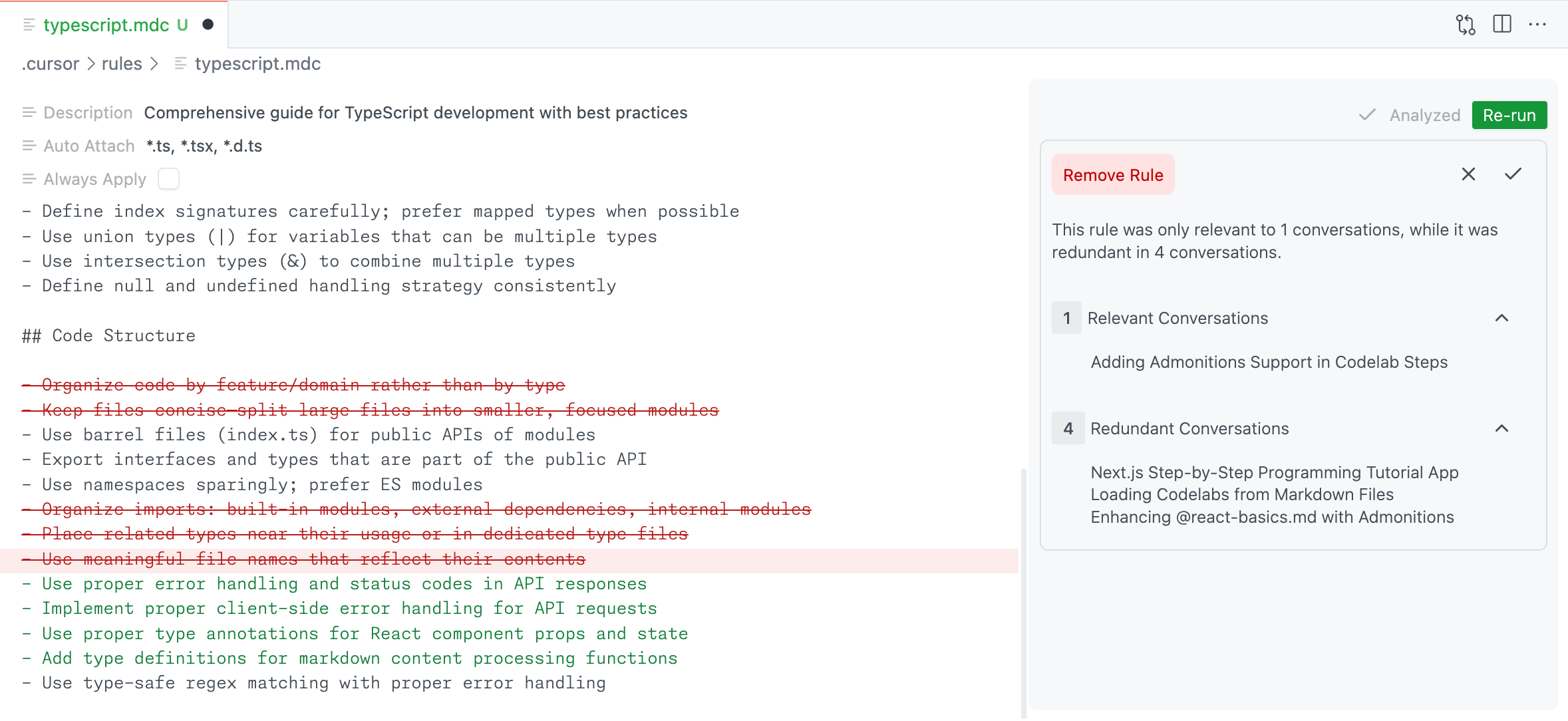Collapse the Relevant Conversations section

[1501, 319]
